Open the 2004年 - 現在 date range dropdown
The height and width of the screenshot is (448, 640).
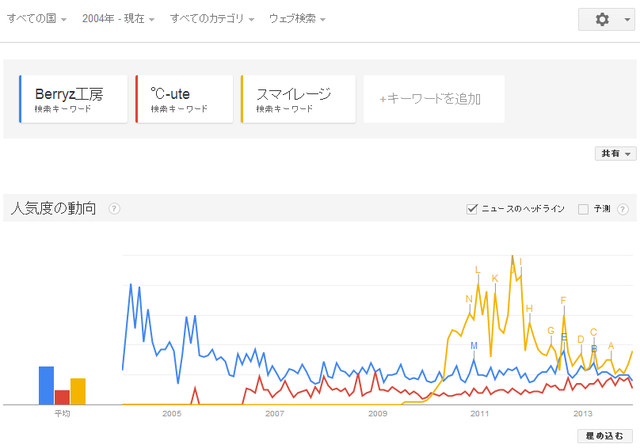pyautogui.click(x=118, y=19)
